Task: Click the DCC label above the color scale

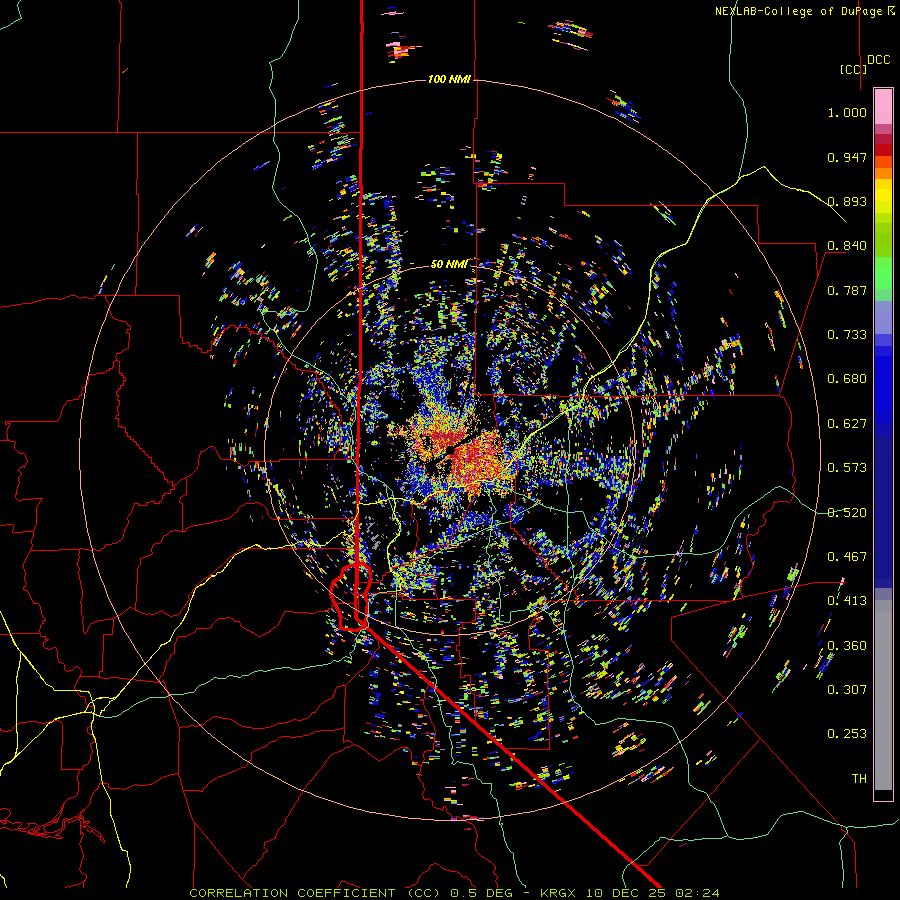Action: [878, 60]
